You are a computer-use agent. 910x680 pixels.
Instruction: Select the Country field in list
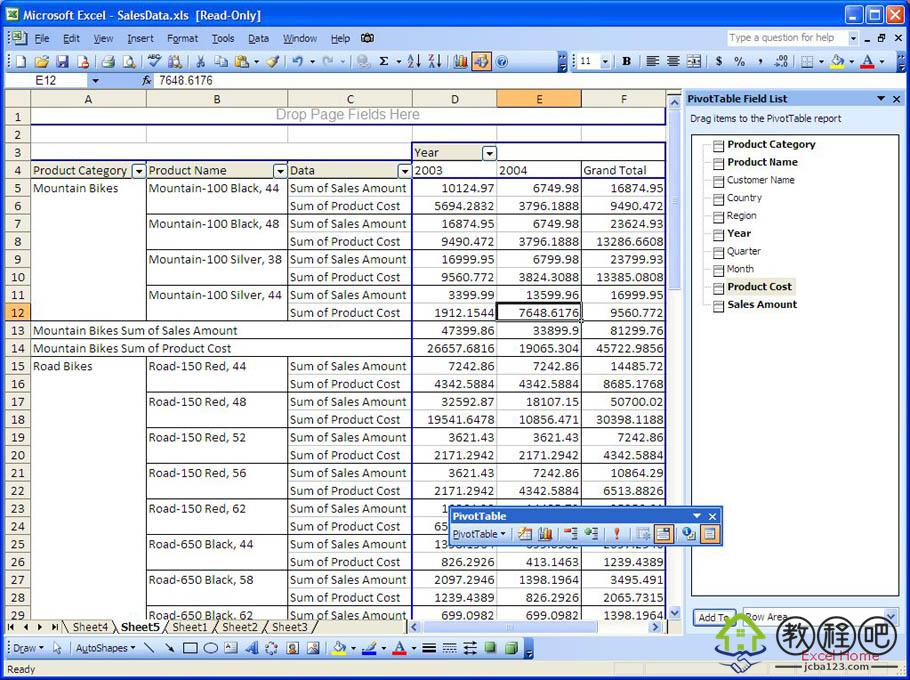tap(744, 198)
